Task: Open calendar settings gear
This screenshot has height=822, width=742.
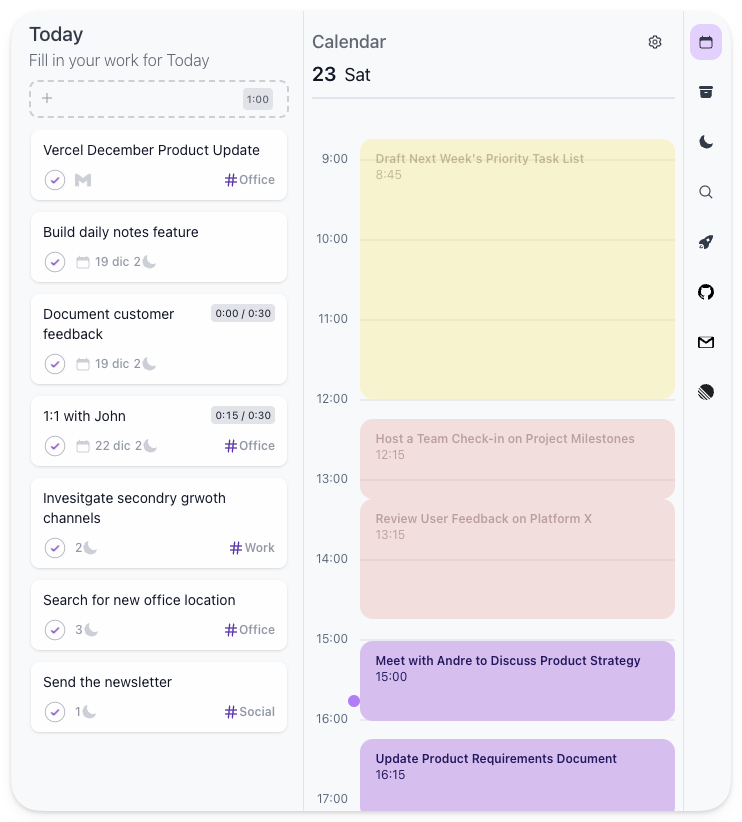Action: pos(654,42)
